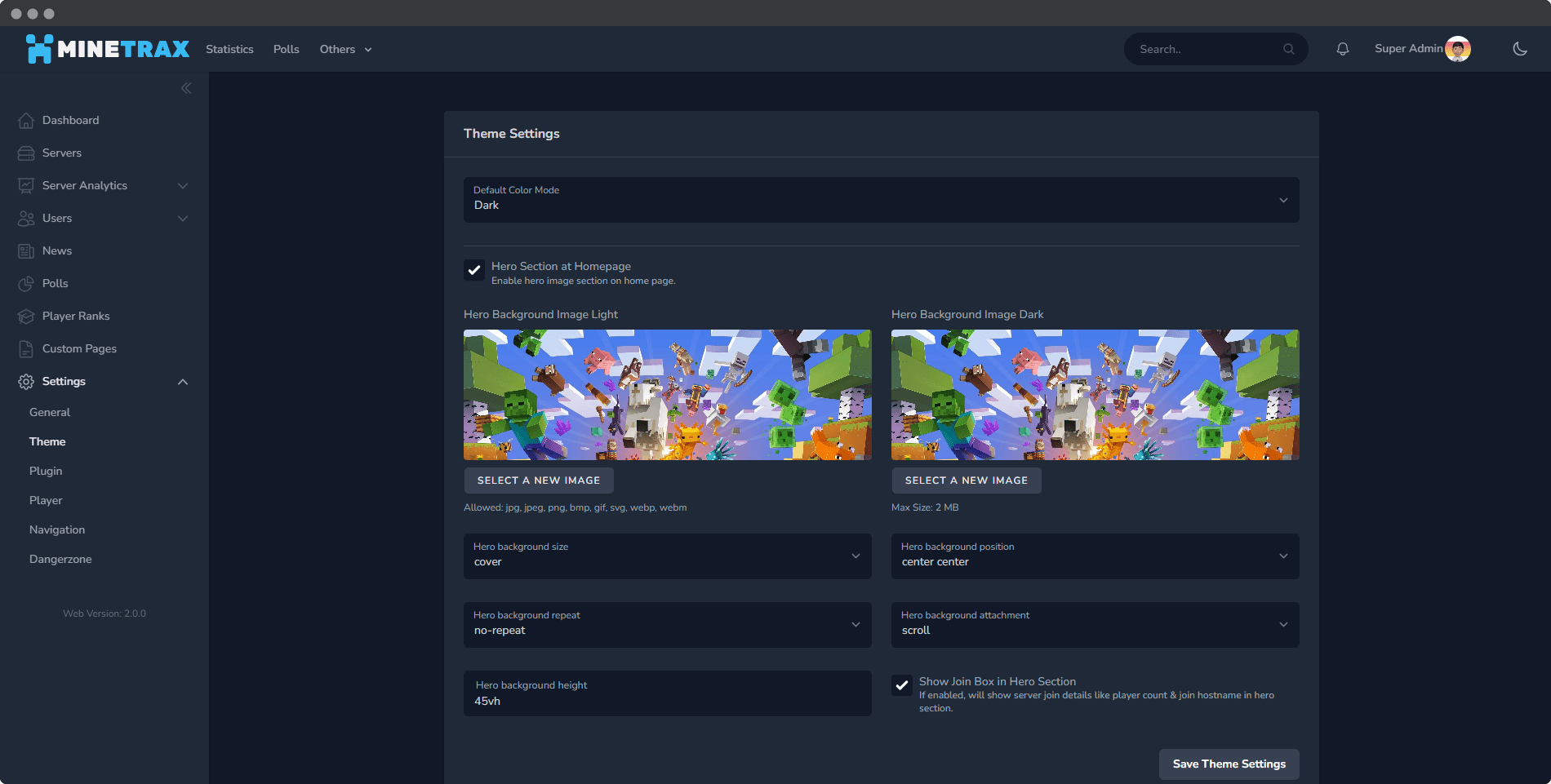Select a new image for Light hero background

click(x=539, y=481)
